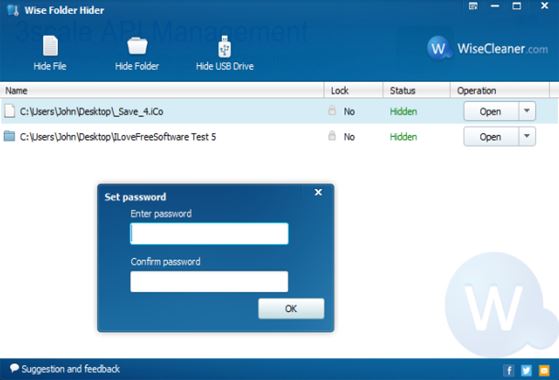This screenshot has width=559, height=380.
Task: Click the lock icon for _Save_4.iCo
Action: [332, 111]
